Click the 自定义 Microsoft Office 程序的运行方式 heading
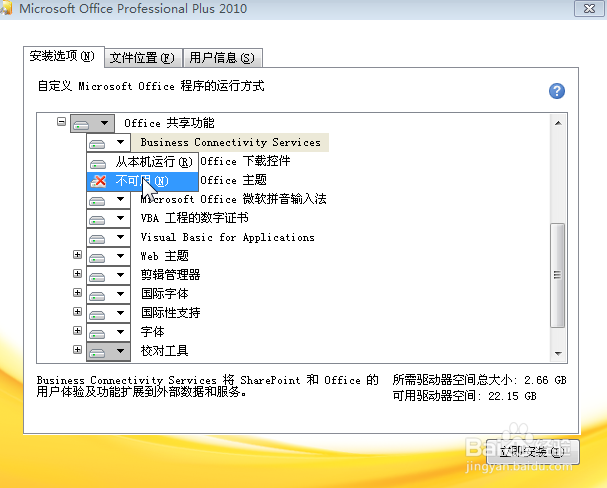This screenshot has width=607, height=488. [151, 86]
